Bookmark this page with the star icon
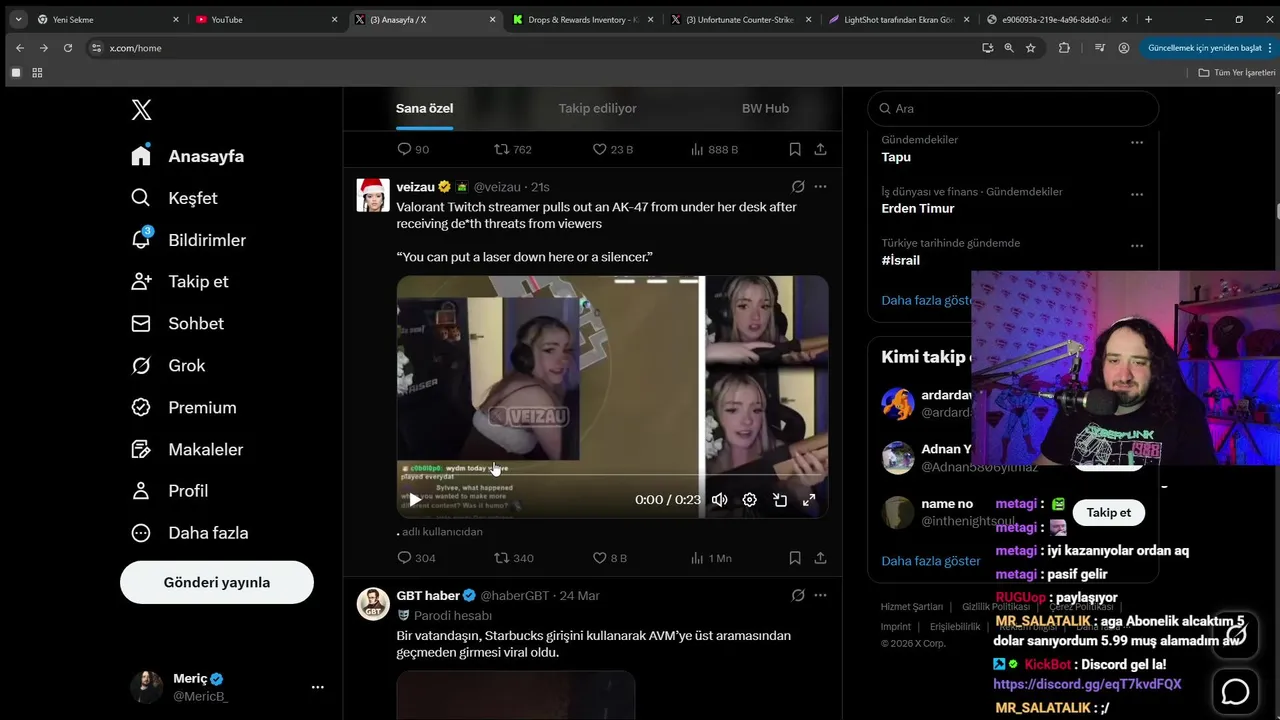 point(1031,48)
